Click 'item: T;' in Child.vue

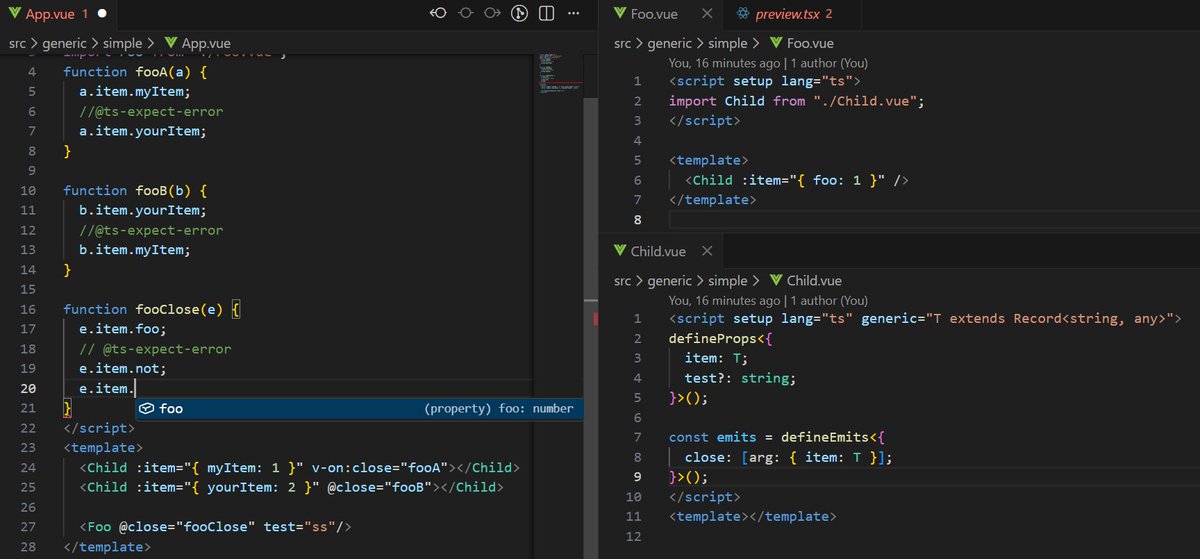click(x=716, y=358)
